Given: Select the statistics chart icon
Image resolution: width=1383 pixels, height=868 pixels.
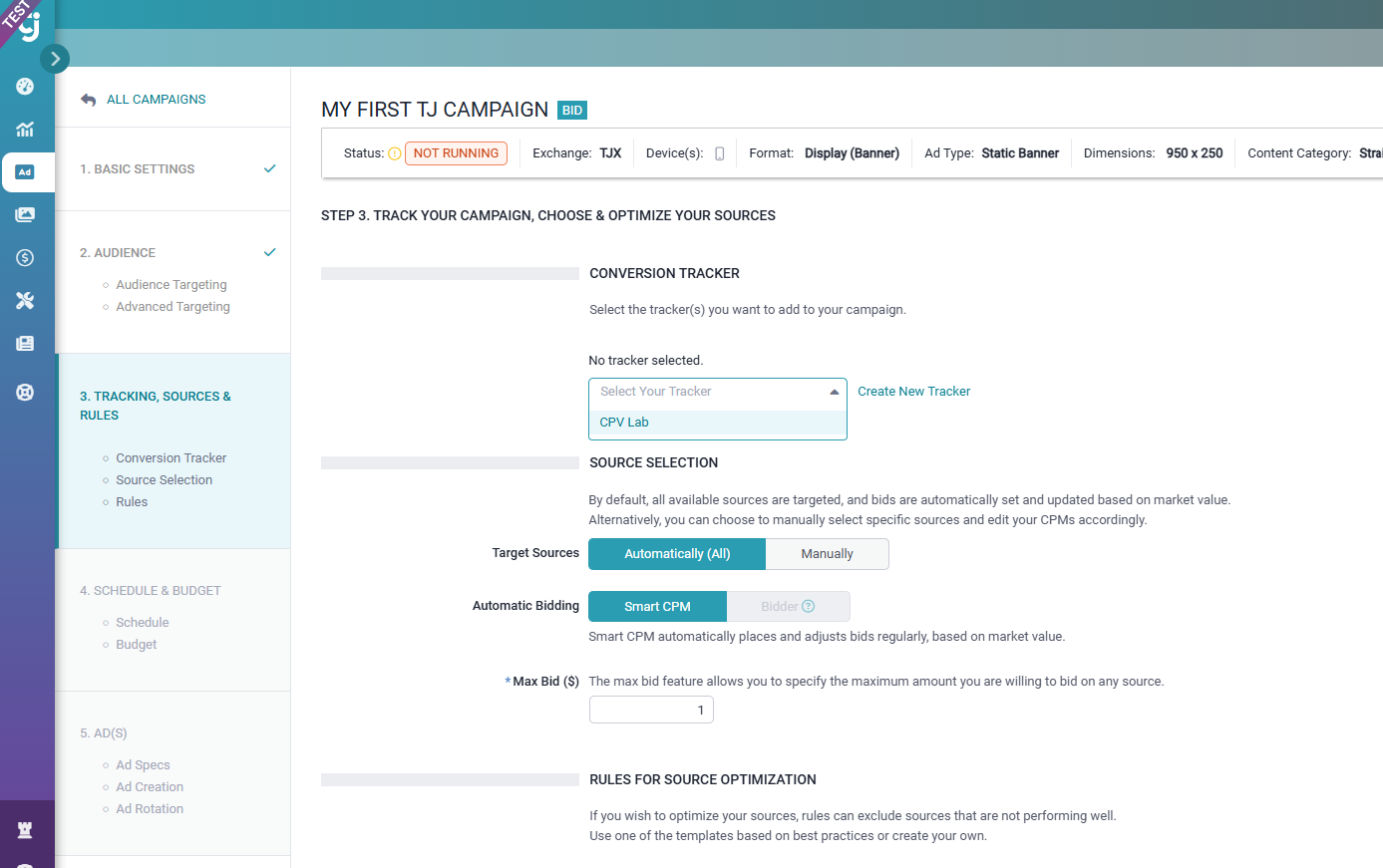Looking at the screenshot, I should click(24, 130).
